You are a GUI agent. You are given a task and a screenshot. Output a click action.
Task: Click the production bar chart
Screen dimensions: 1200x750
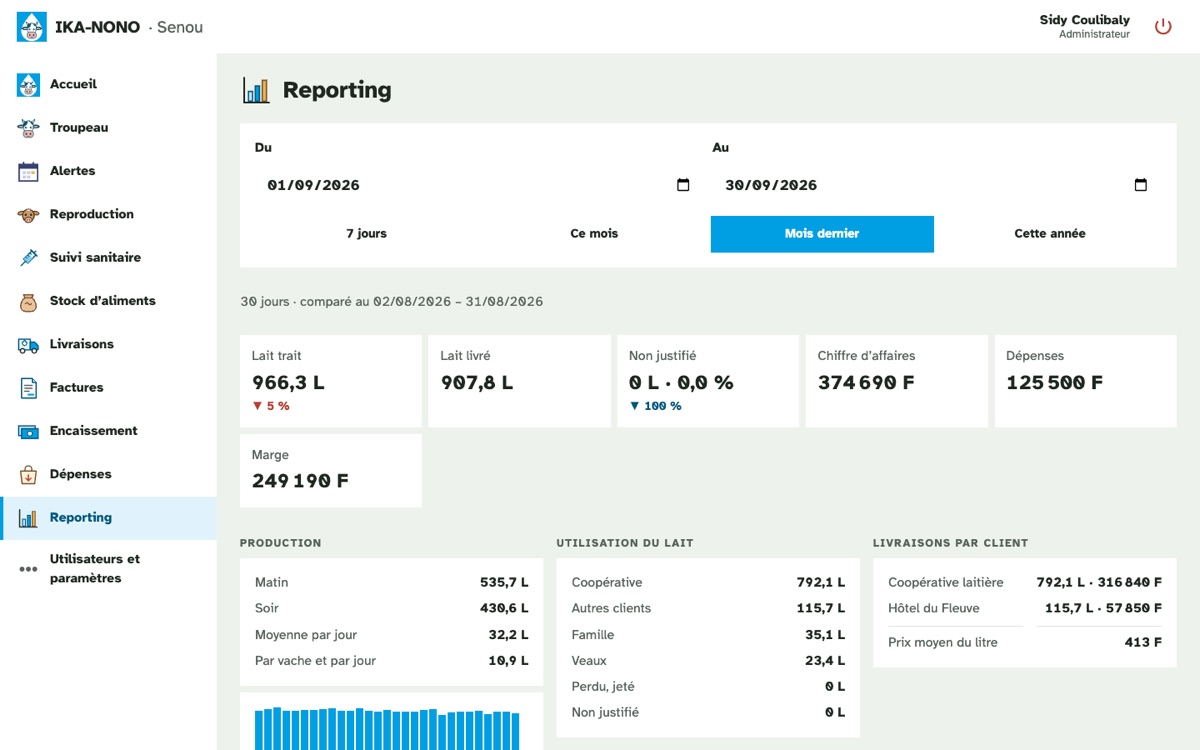pyautogui.click(x=388, y=728)
